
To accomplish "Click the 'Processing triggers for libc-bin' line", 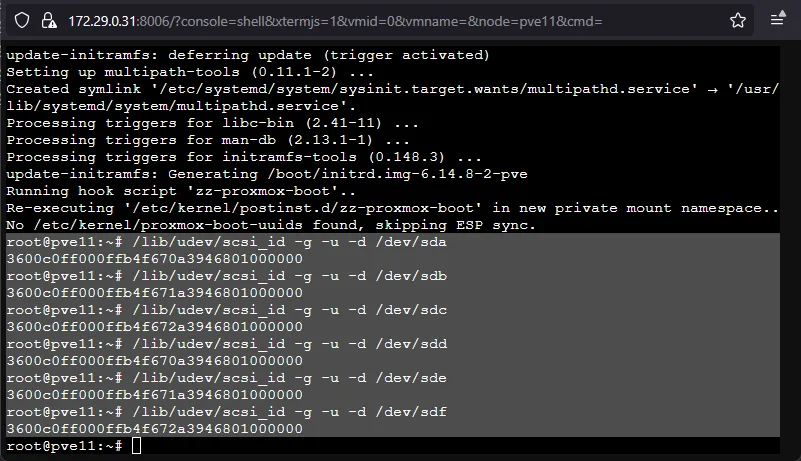I will (212, 123).
